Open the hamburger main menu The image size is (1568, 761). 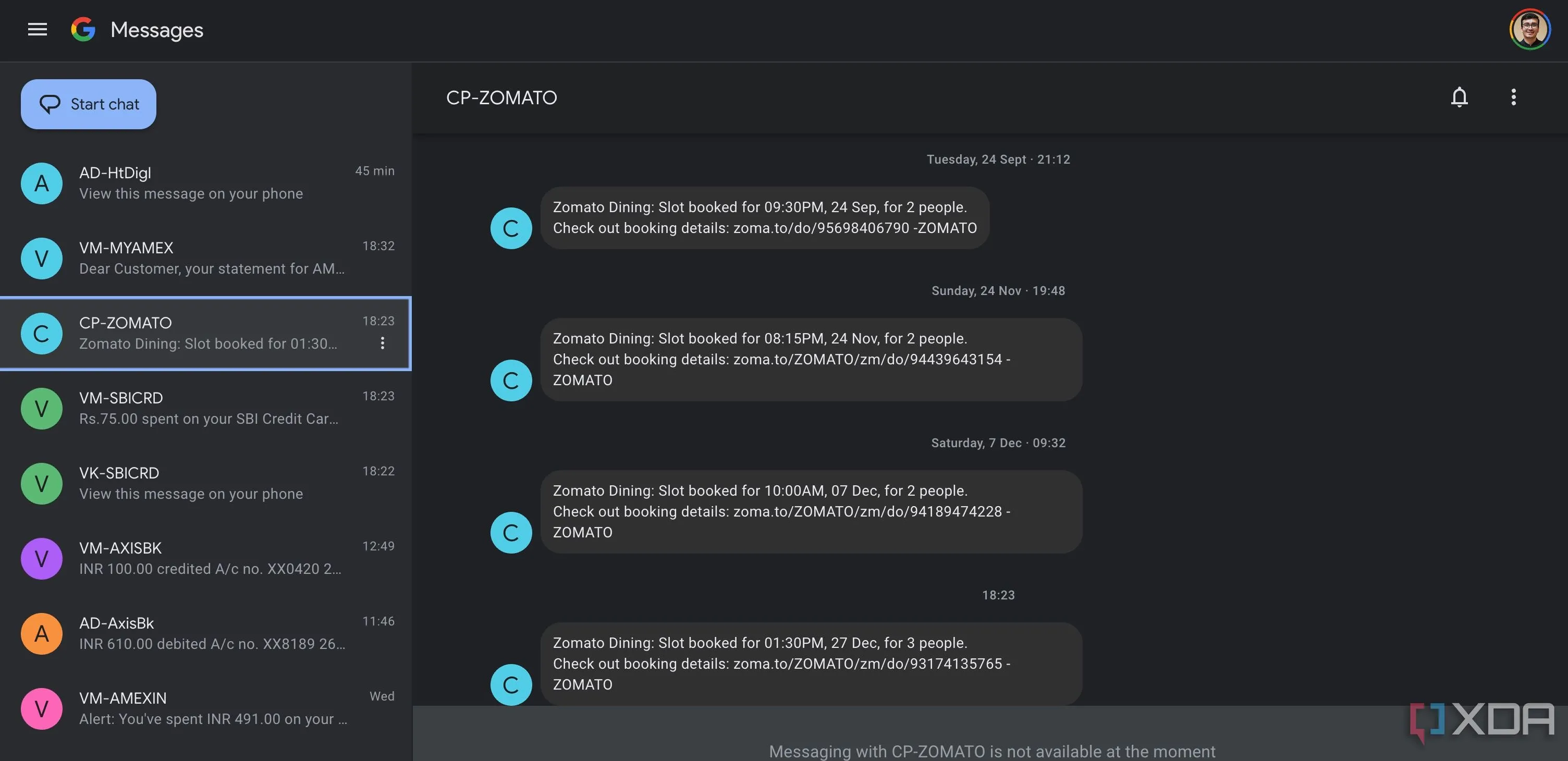pos(37,29)
